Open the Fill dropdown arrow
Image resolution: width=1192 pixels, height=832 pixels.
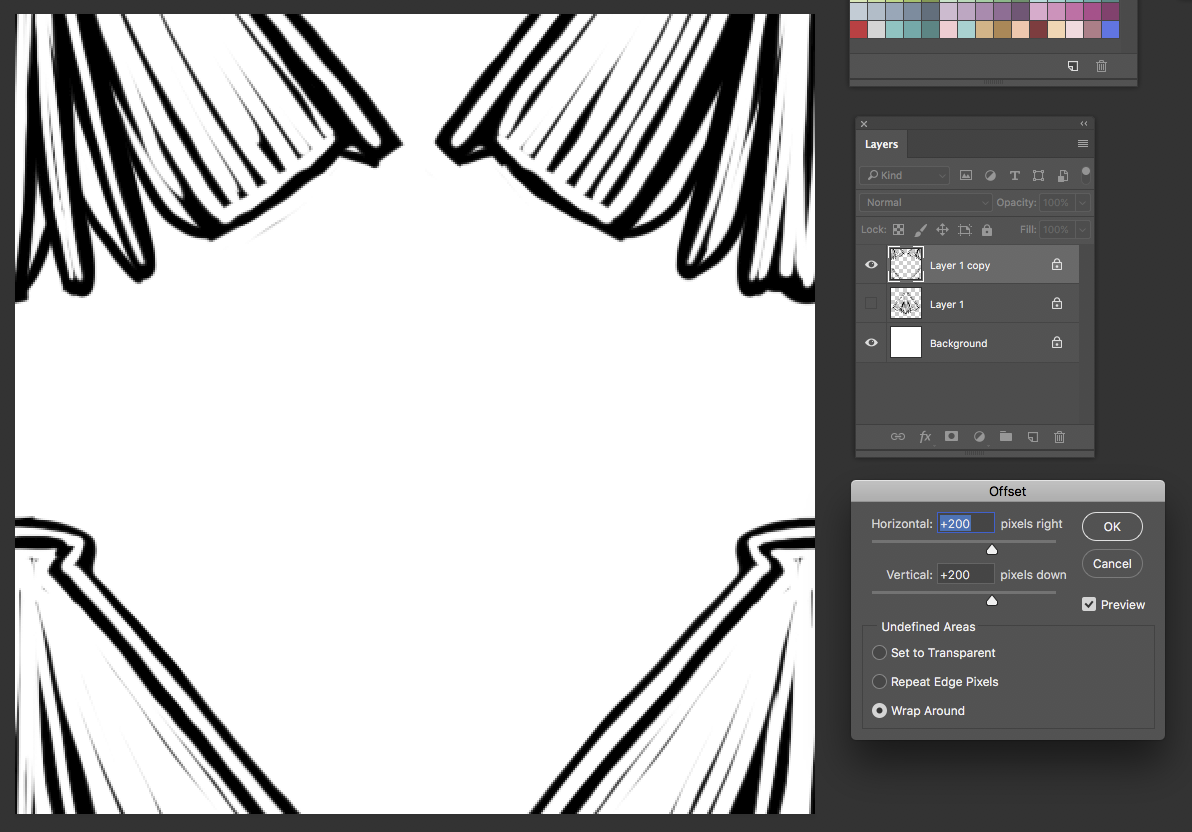(x=1083, y=230)
